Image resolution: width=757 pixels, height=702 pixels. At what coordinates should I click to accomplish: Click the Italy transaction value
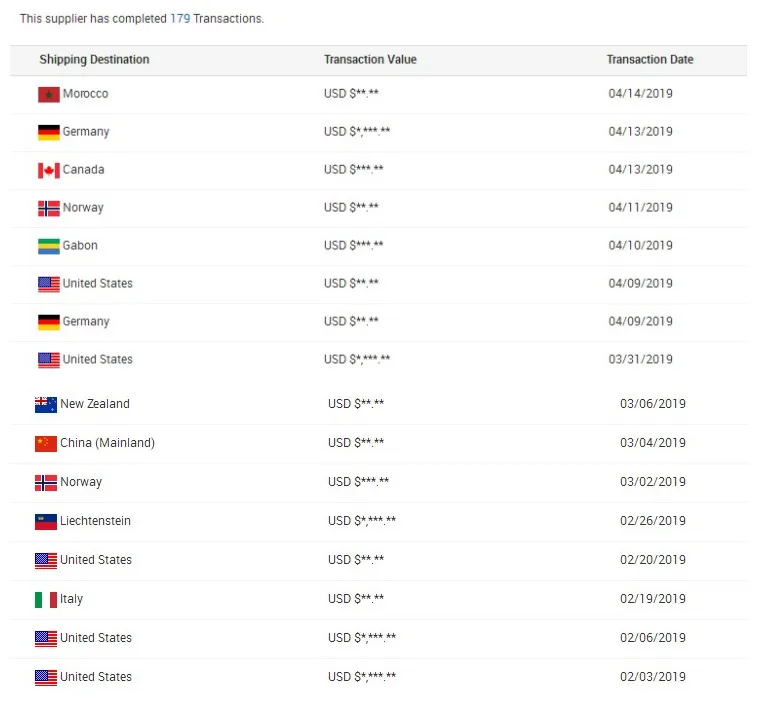pyautogui.click(x=356, y=599)
